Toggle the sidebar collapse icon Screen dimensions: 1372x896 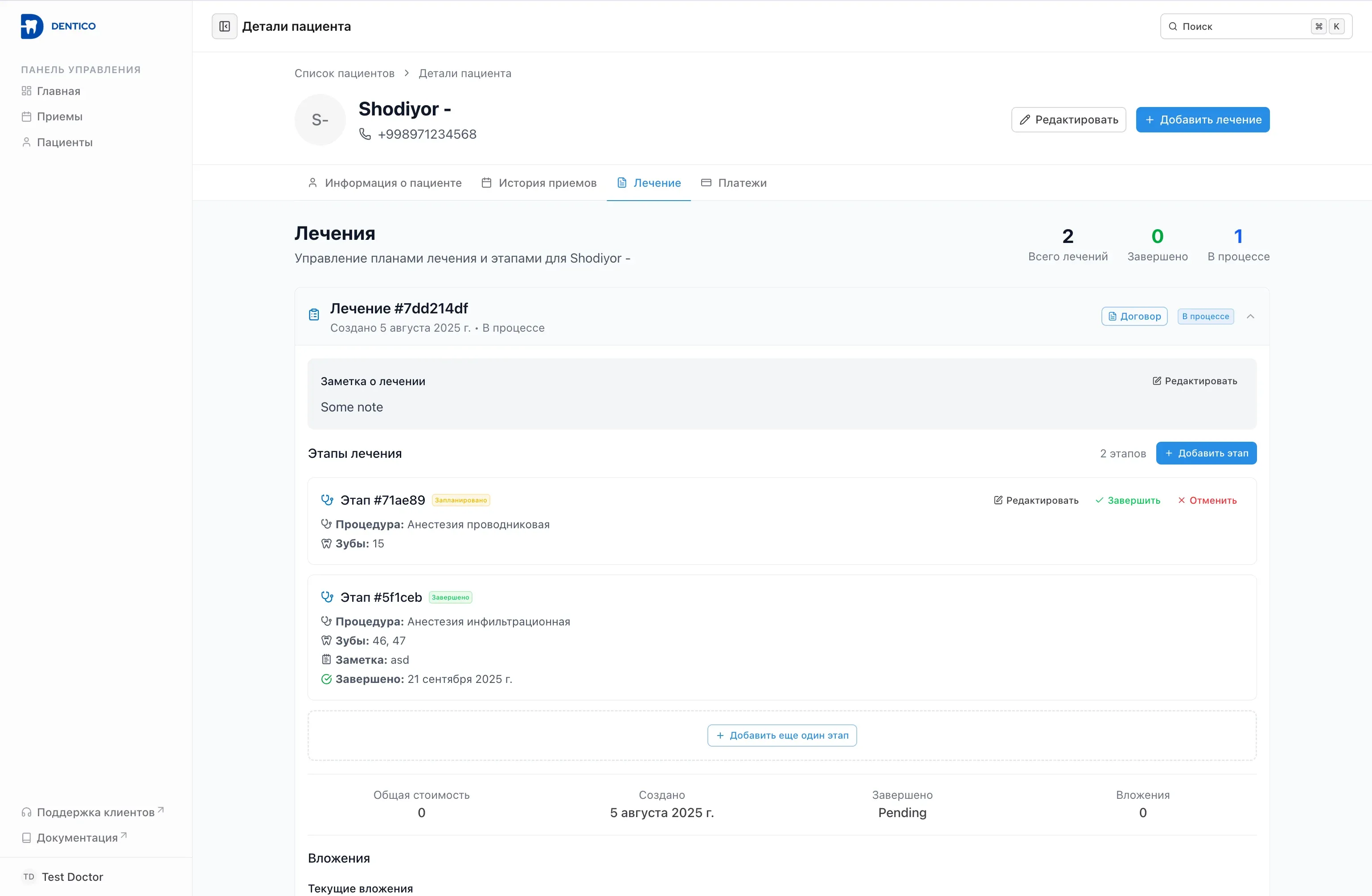tap(224, 26)
